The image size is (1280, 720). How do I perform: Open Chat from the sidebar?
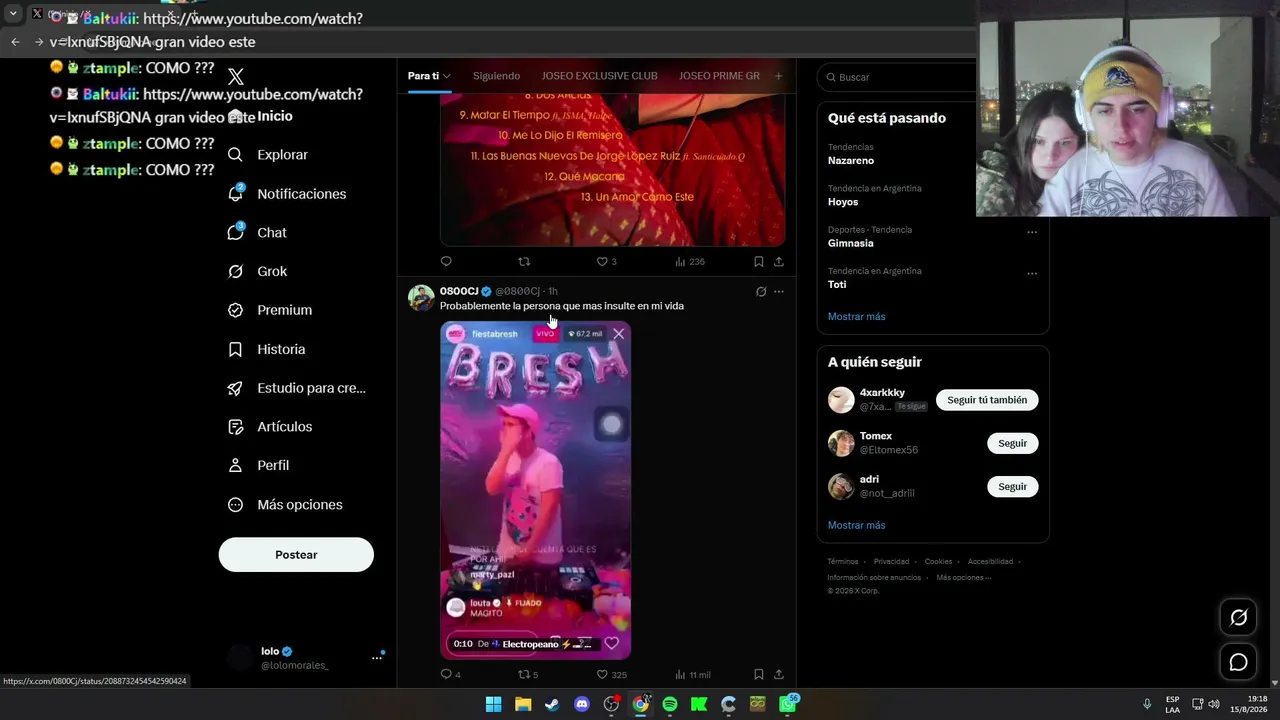tap(257, 232)
